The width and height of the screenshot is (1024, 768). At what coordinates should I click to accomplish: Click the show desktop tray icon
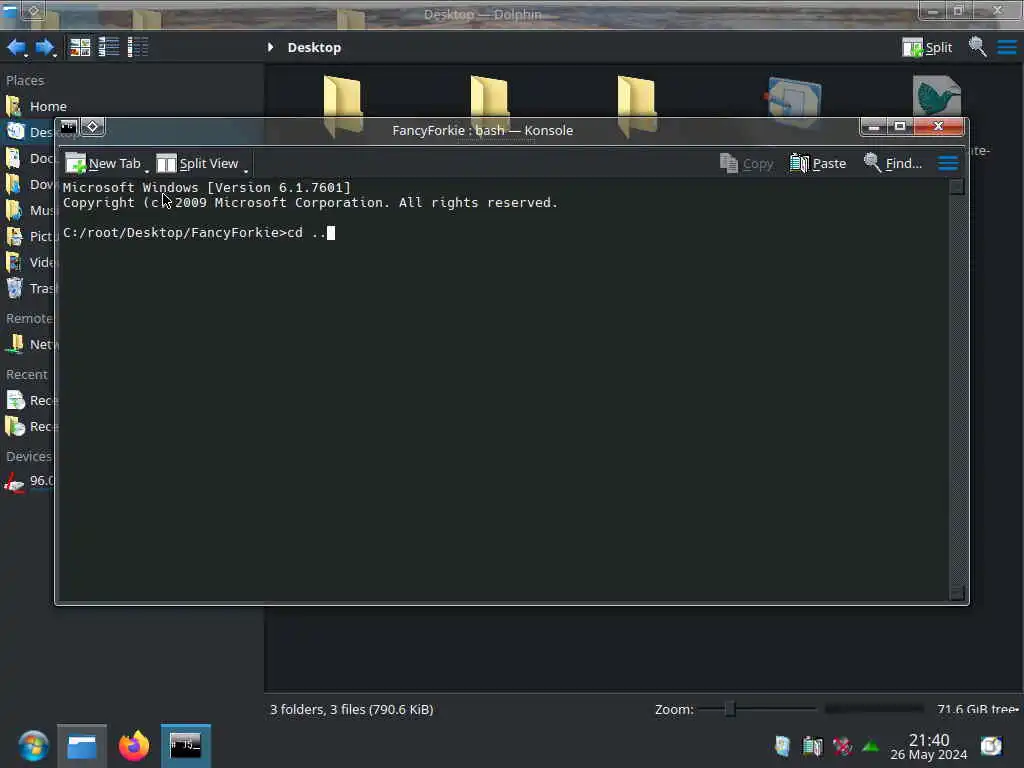coord(991,746)
